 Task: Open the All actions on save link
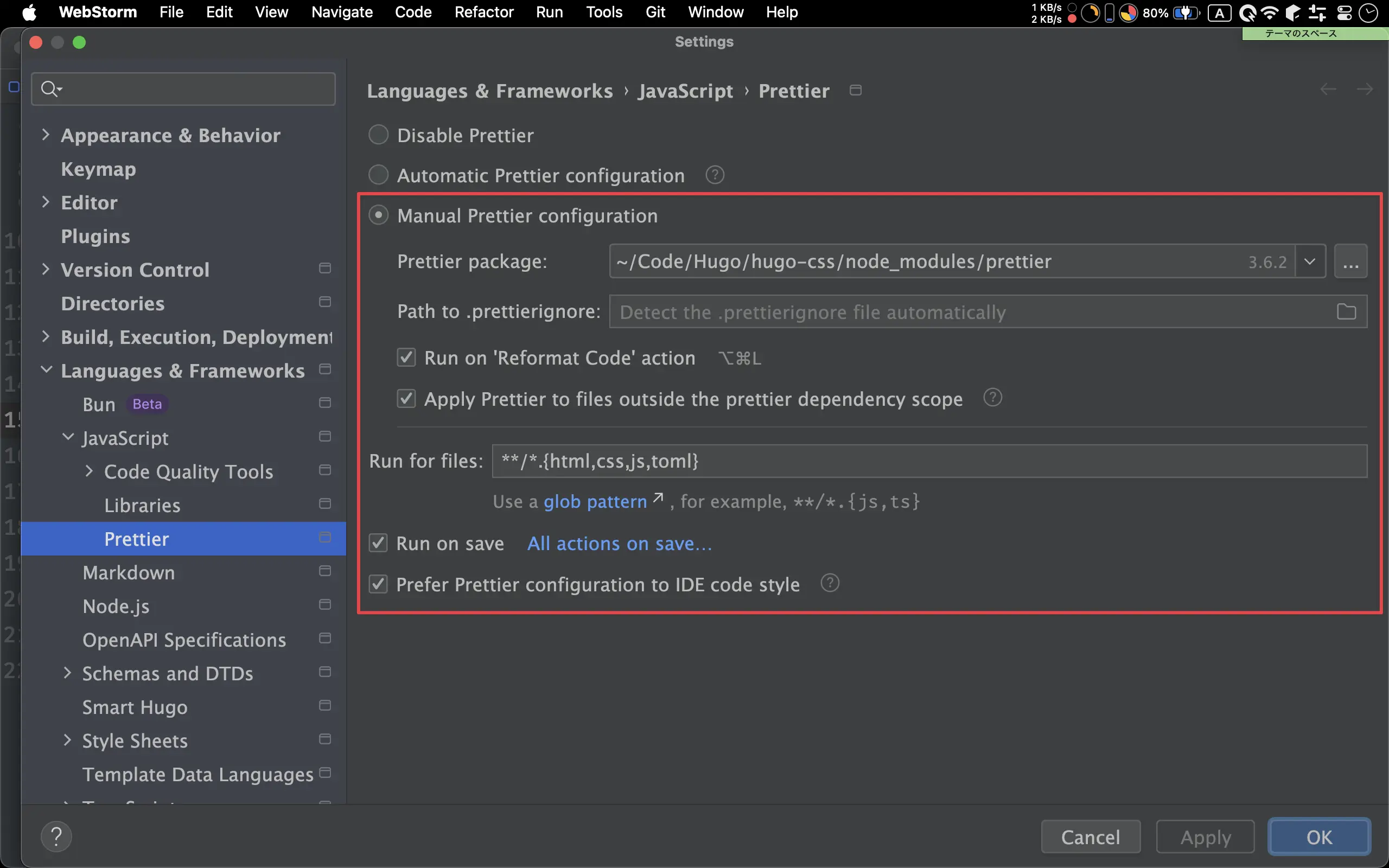point(619,543)
